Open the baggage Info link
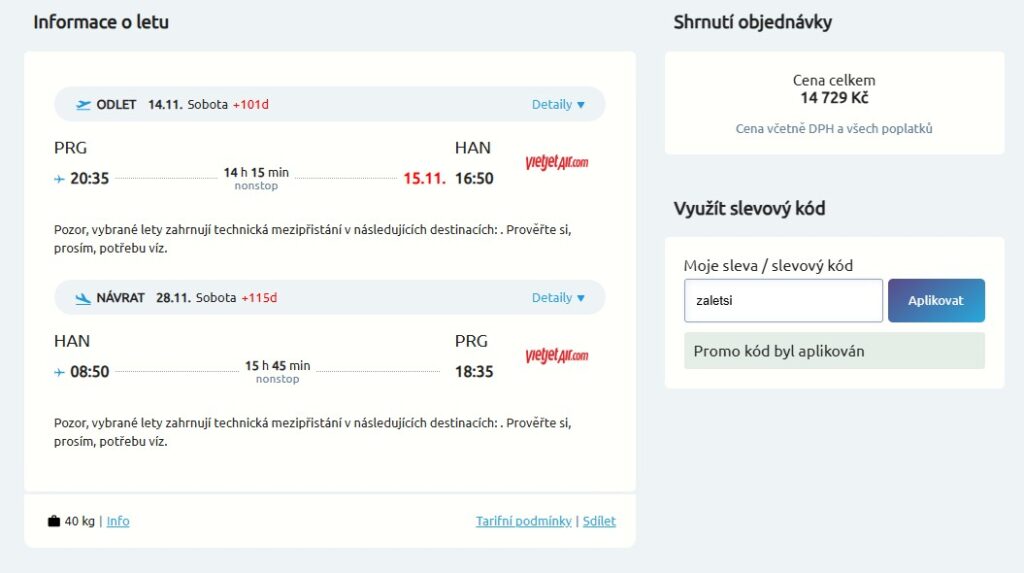The image size is (1024, 573). pyautogui.click(x=118, y=521)
